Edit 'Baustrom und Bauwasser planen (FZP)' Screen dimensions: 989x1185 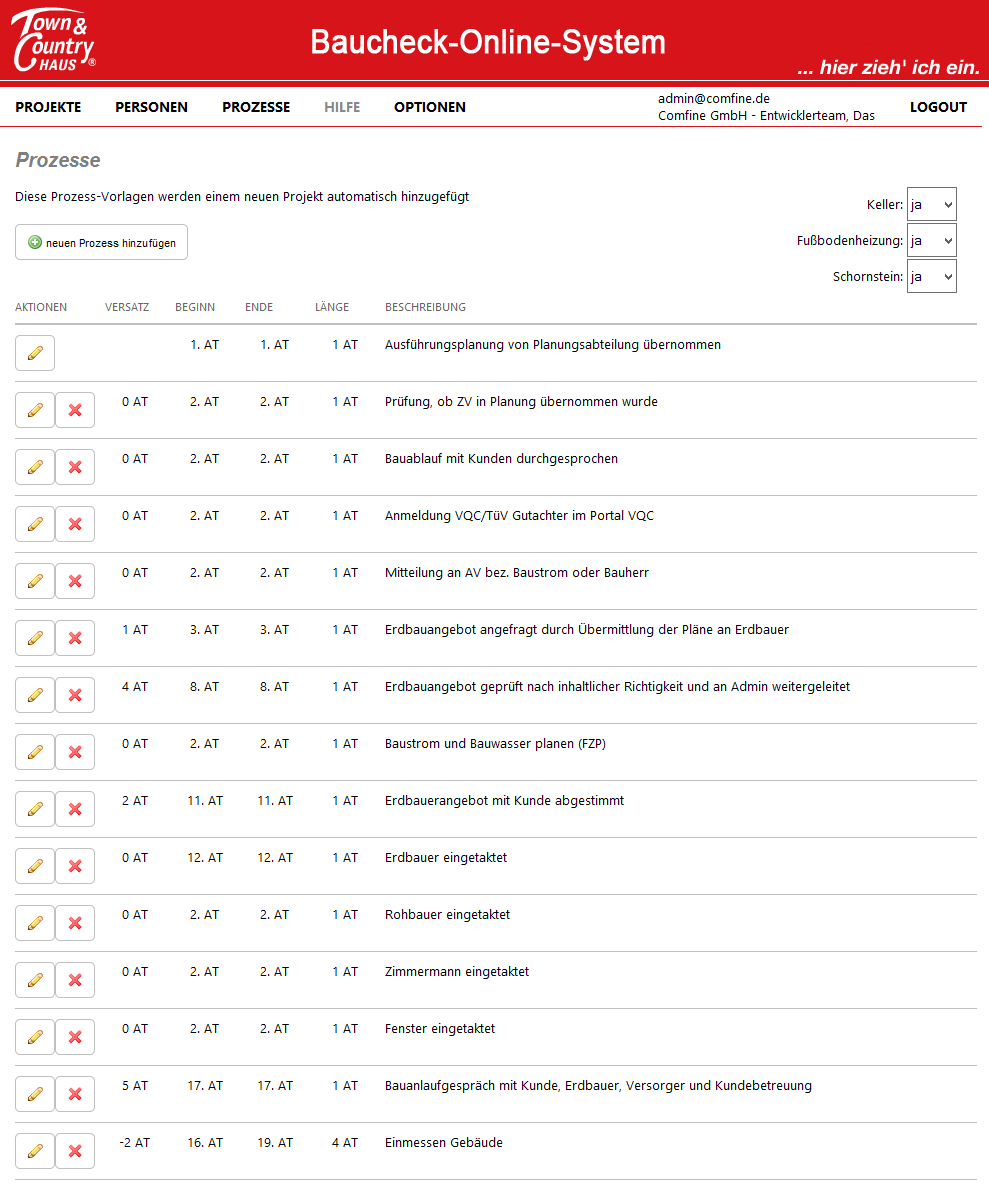click(35, 752)
